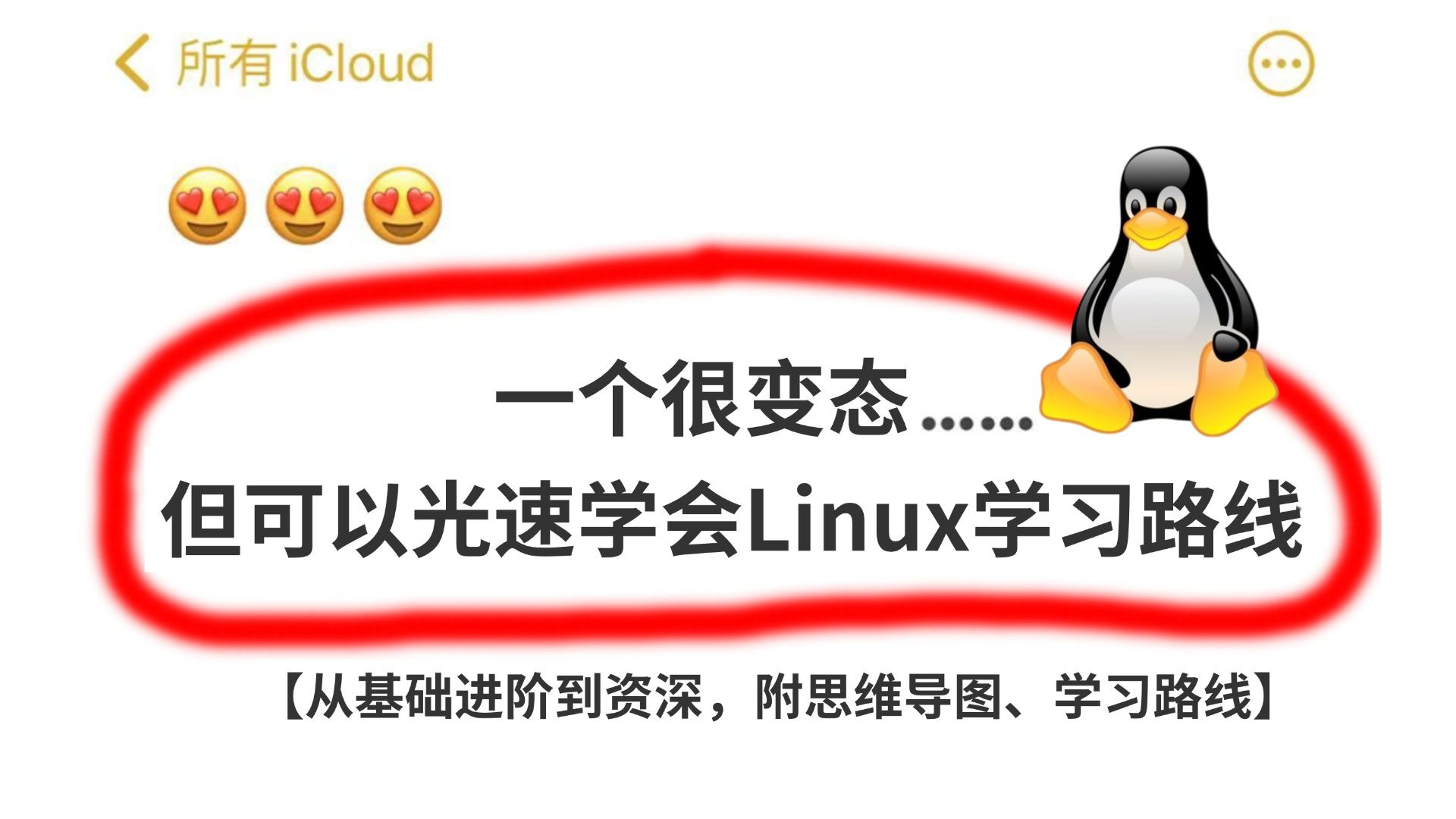
Task: Click the word 所有 in the header
Action: tap(225, 63)
